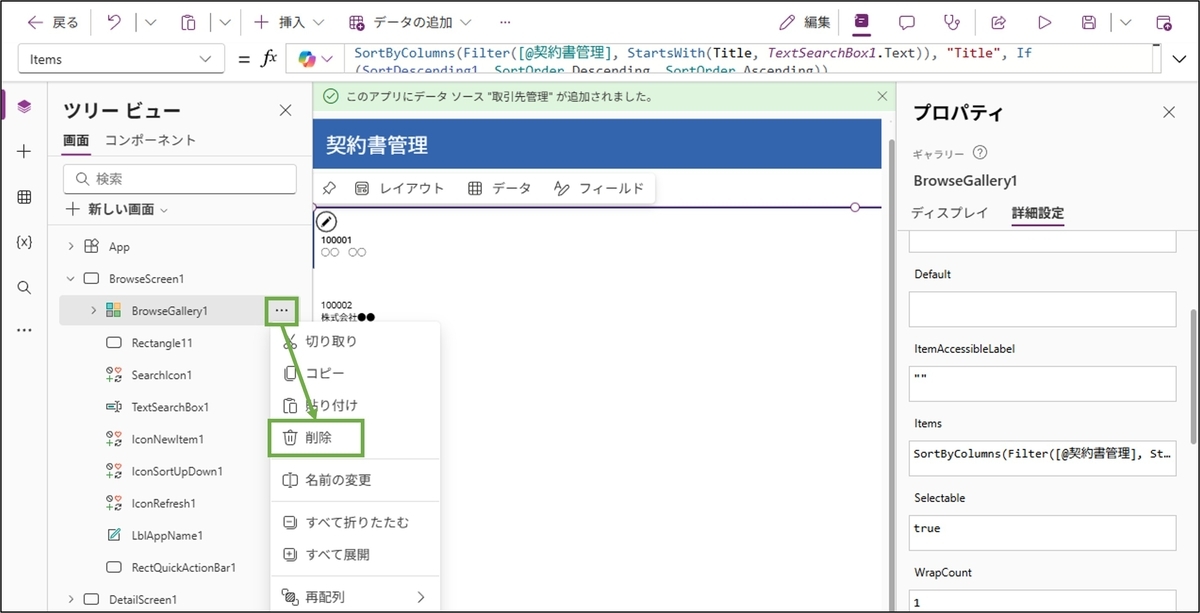Switch to the コンポーネント tab
1200x613 pixels.
pyautogui.click(x=150, y=141)
